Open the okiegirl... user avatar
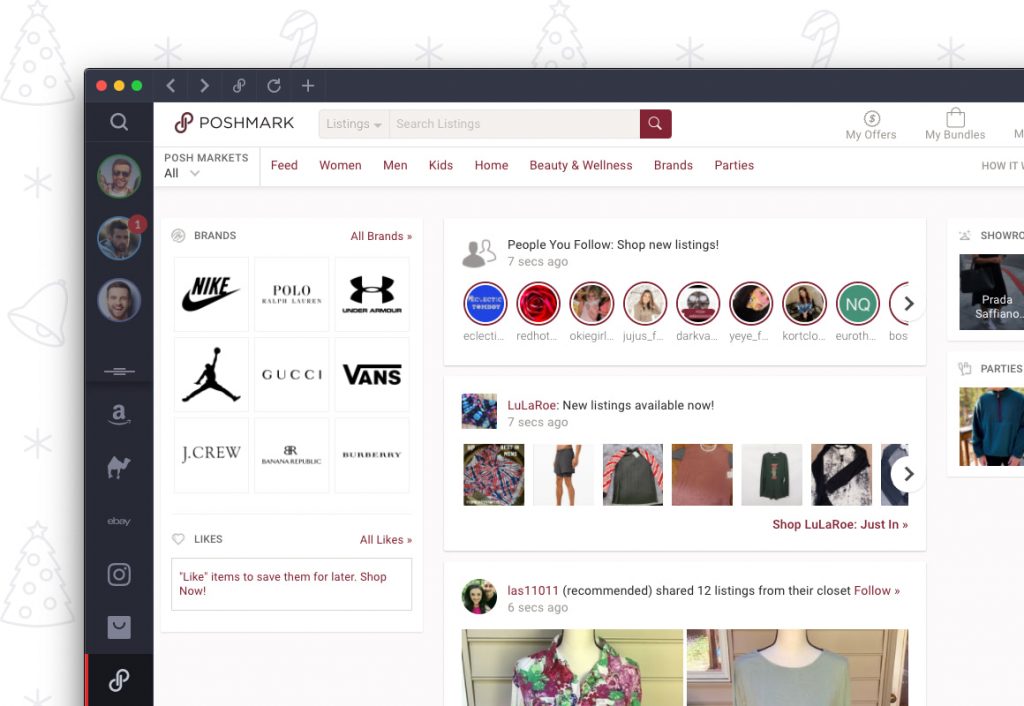 pos(592,304)
